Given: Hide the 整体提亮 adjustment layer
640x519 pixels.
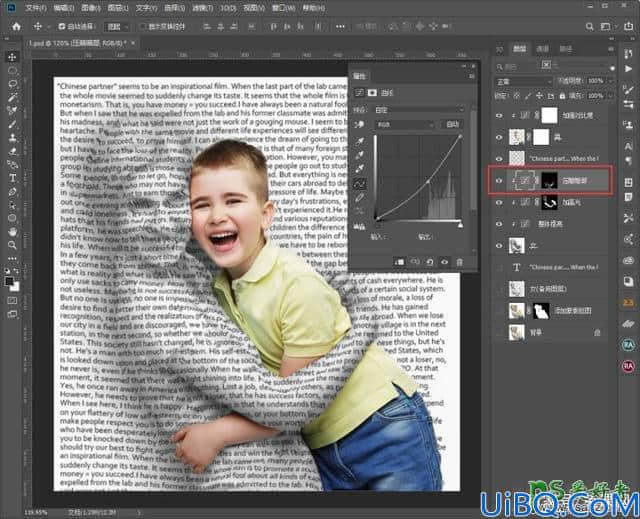Looking at the screenshot, I should [x=499, y=224].
